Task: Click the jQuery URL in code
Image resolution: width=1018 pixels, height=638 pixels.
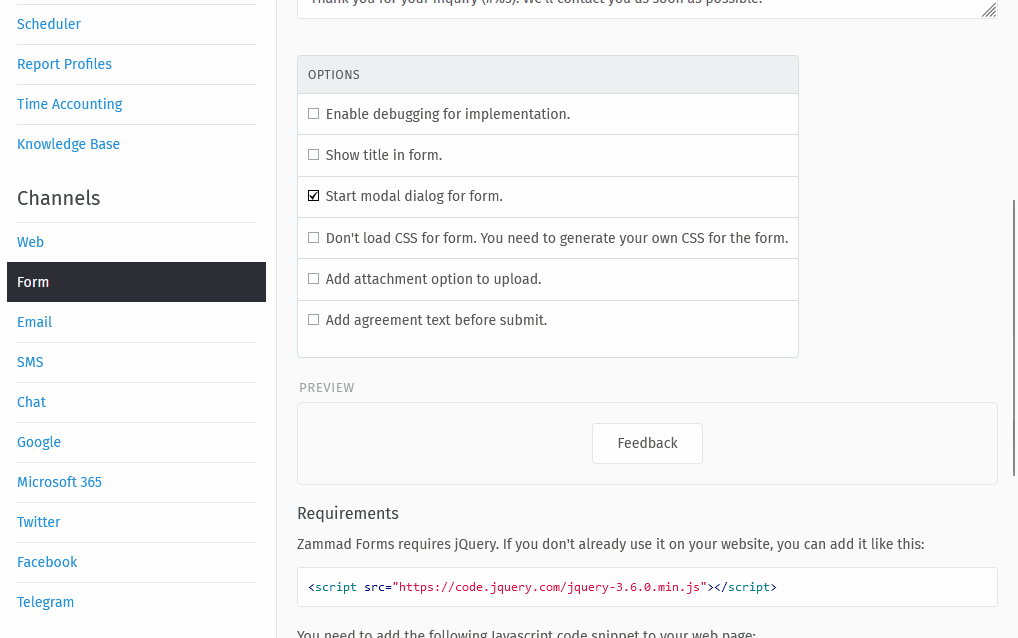Action: coord(549,587)
